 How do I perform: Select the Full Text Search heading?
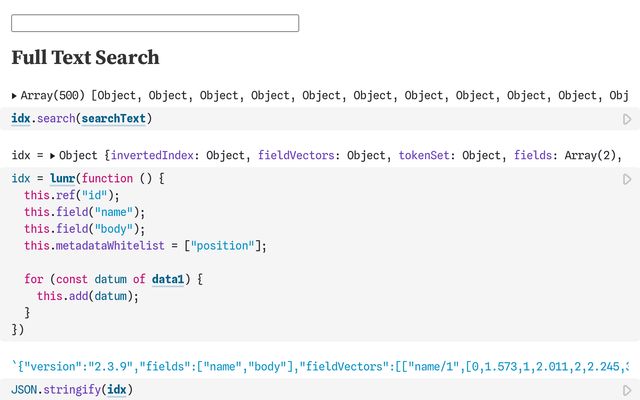[x=85, y=58]
